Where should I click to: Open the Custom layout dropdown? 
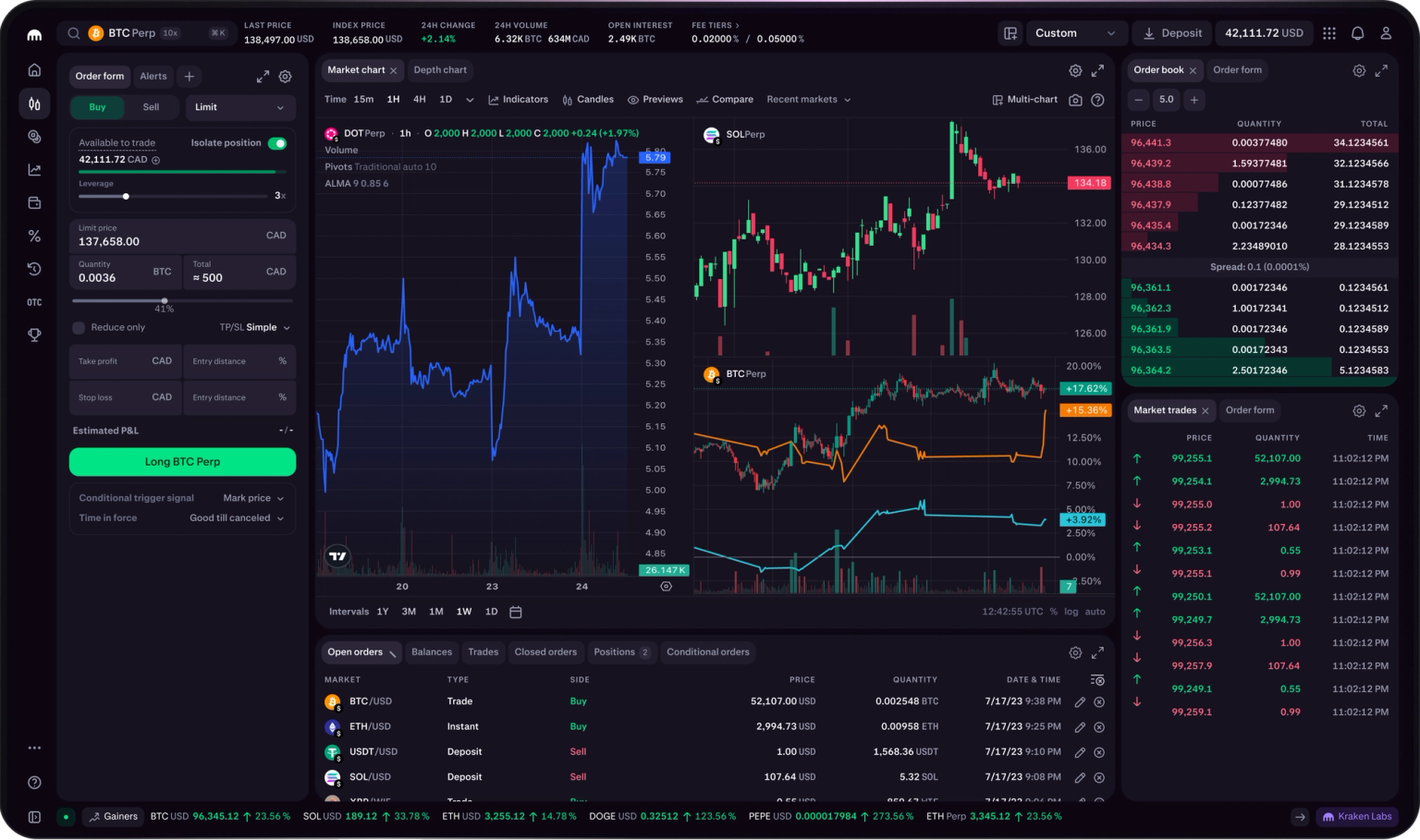point(1076,33)
